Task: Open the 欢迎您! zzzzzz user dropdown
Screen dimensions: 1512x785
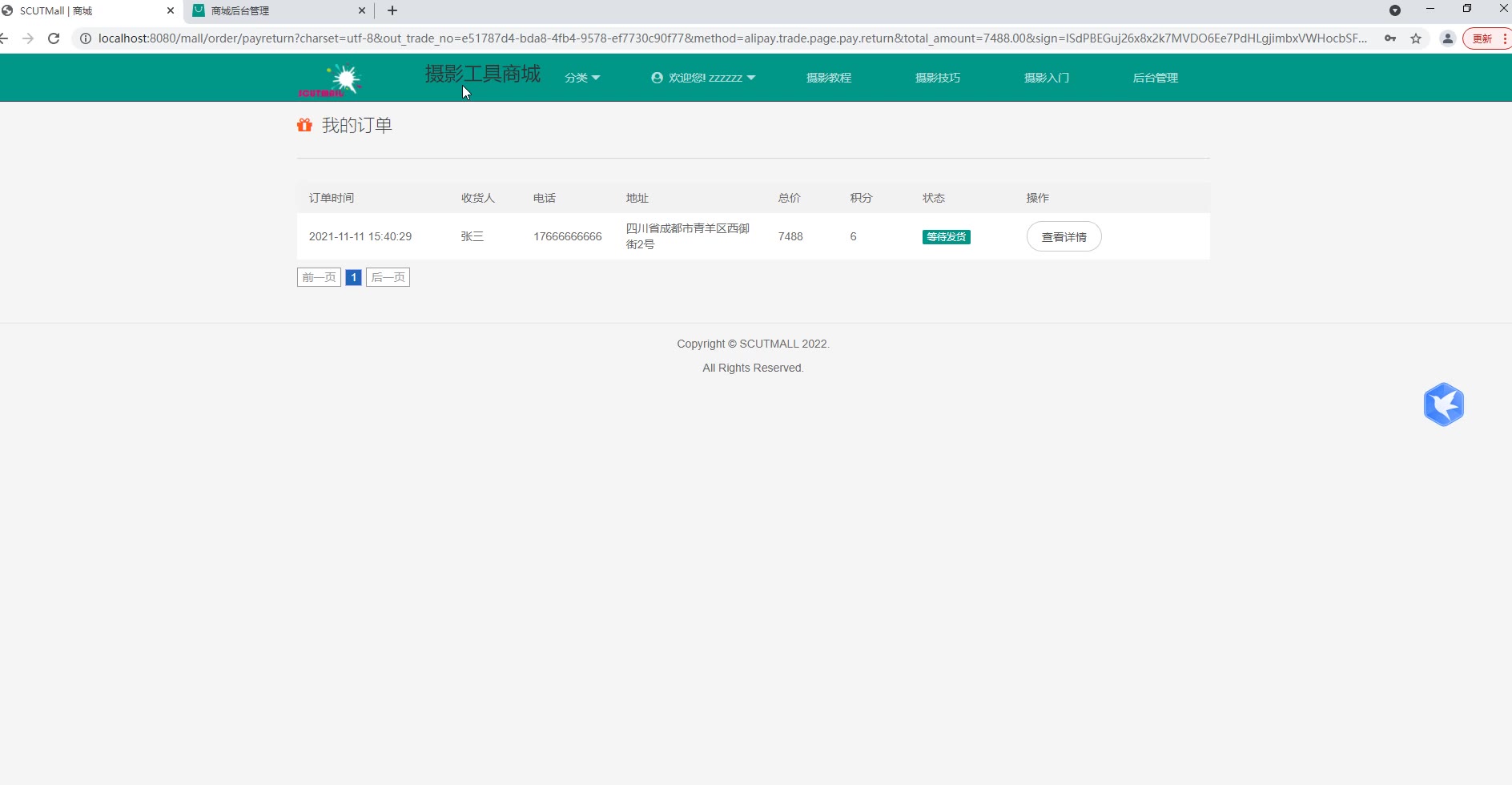Action: (x=703, y=78)
